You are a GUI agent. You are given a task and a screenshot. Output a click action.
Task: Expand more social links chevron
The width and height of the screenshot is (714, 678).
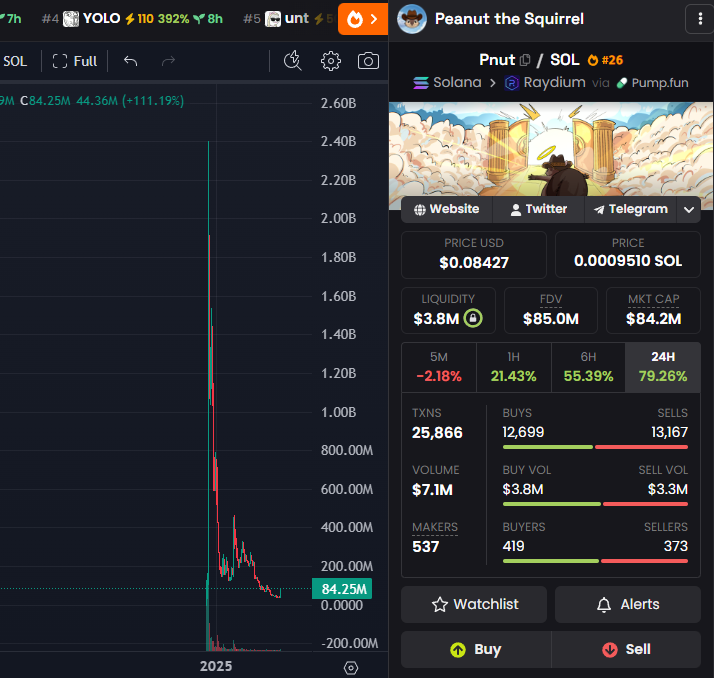[x=689, y=209]
